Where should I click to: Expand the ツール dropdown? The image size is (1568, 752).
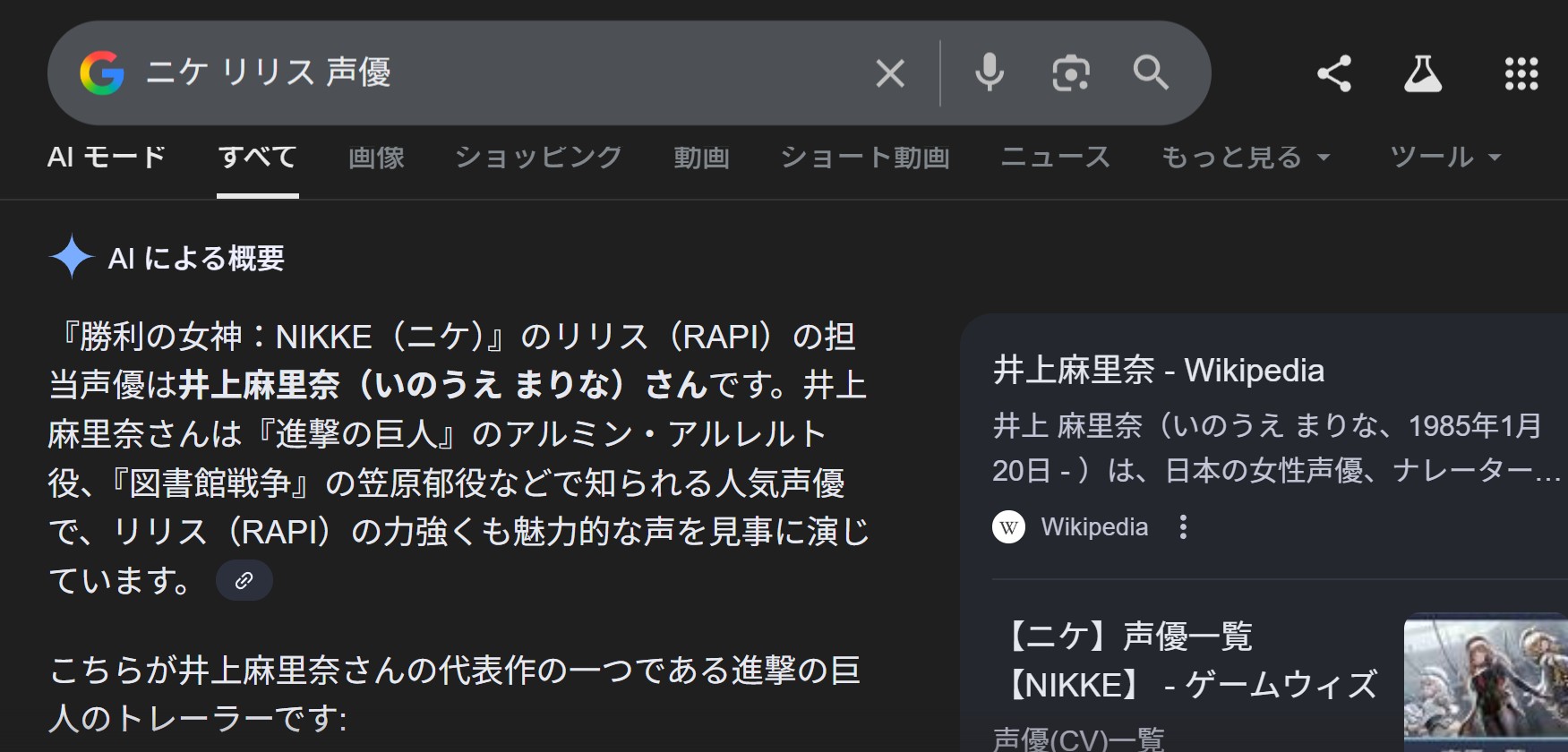[x=1444, y=158]
